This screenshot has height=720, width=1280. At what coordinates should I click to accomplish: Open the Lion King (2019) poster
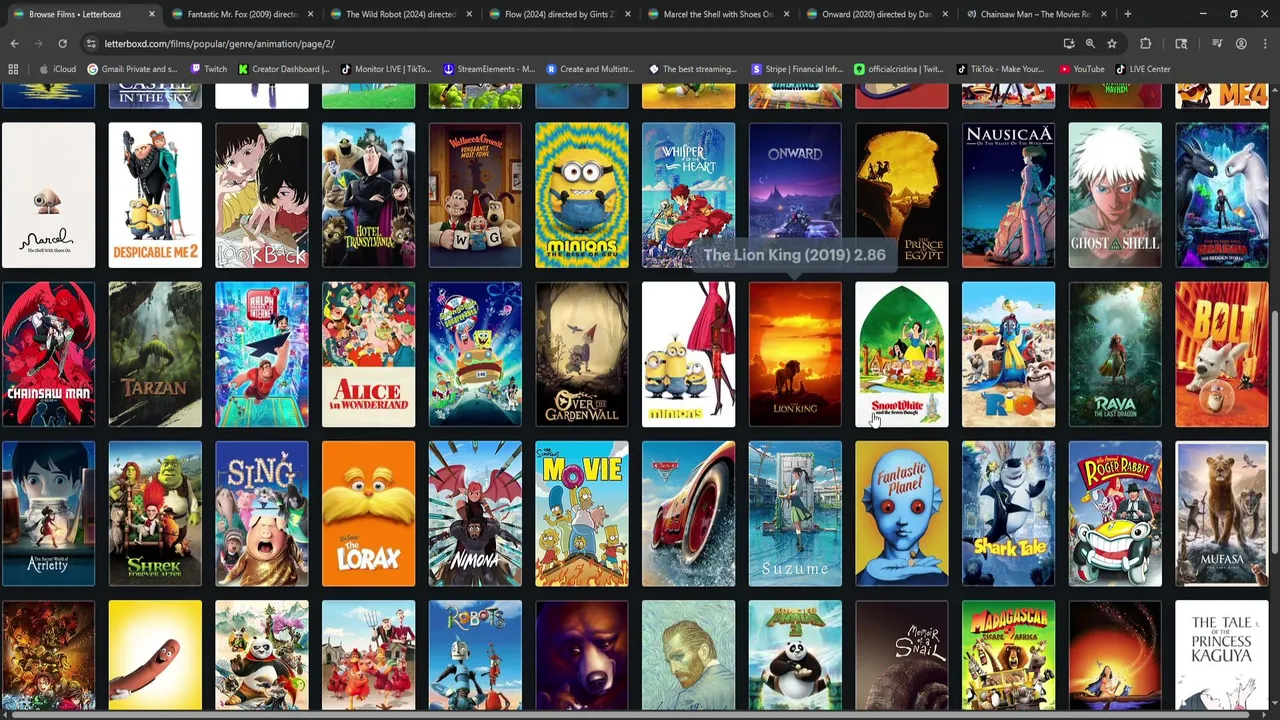pyautogui.click(x=795, y=355)
